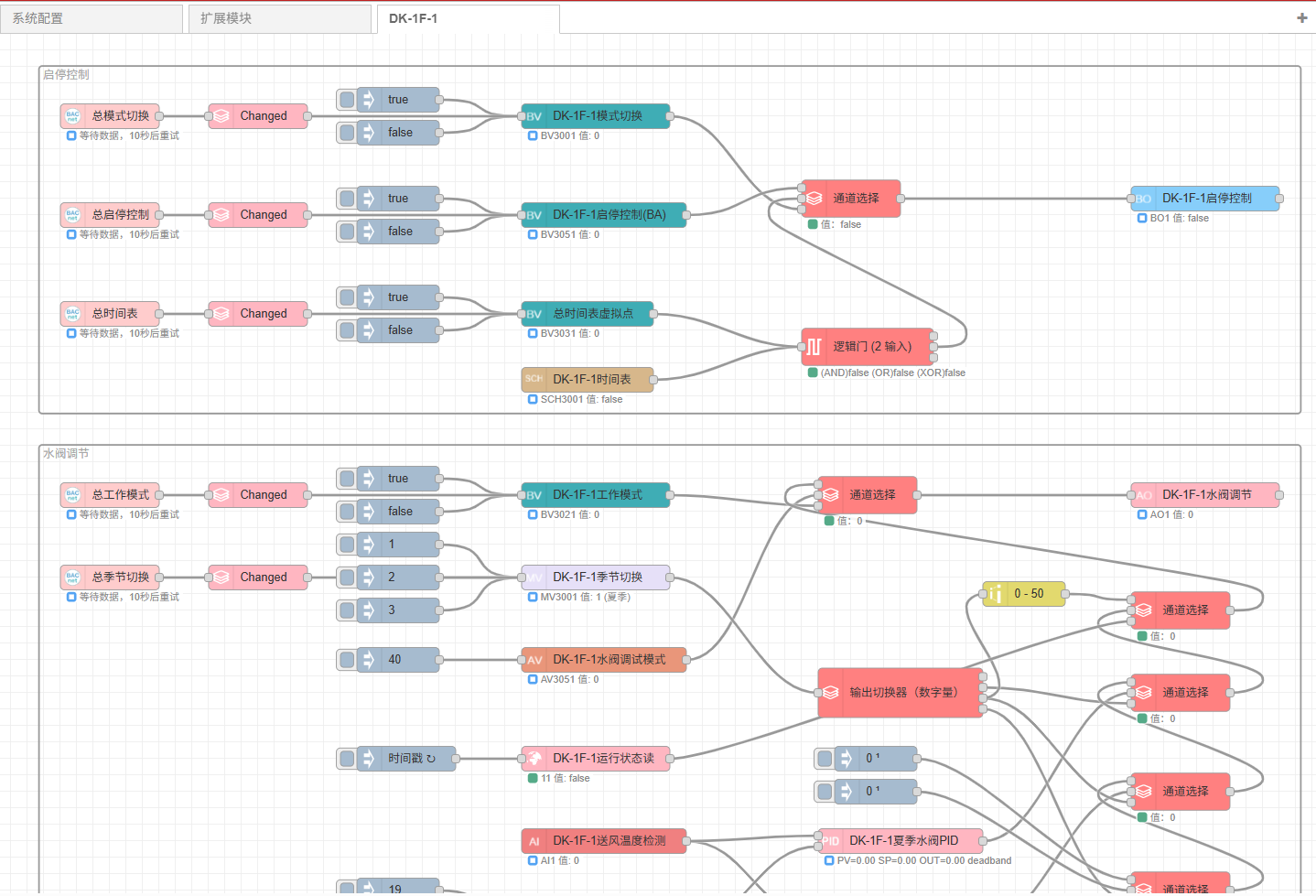Image resolution: width=1316 pixels, height=896 pixels.
Task: Click status text AO1 值: 0
Action: pyautogui.click(x=1172, y=515)
